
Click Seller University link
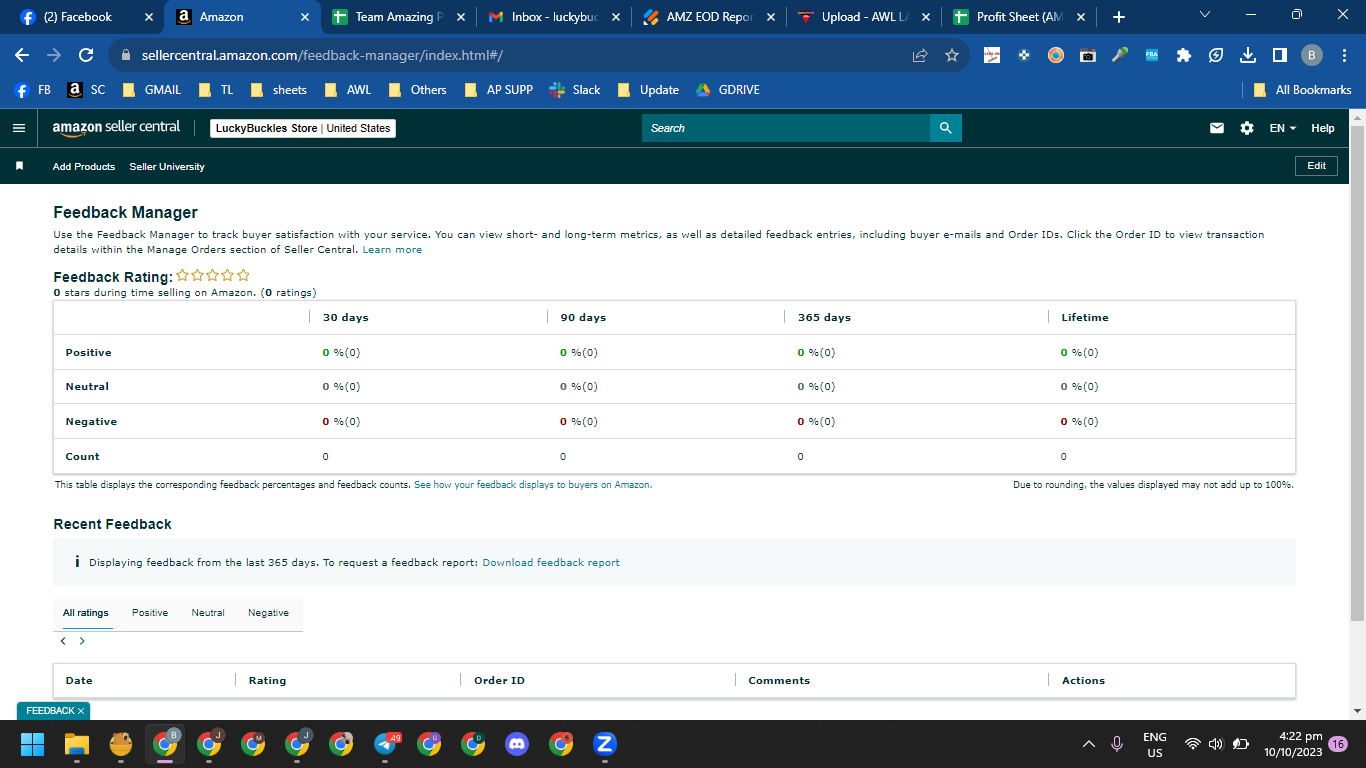(x=167, y=166)
